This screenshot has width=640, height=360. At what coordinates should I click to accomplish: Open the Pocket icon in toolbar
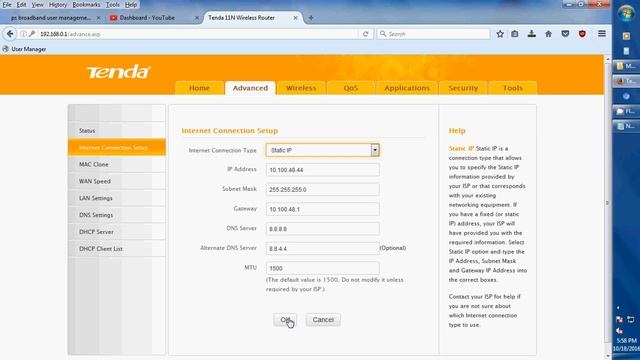(x=565, y=34)
